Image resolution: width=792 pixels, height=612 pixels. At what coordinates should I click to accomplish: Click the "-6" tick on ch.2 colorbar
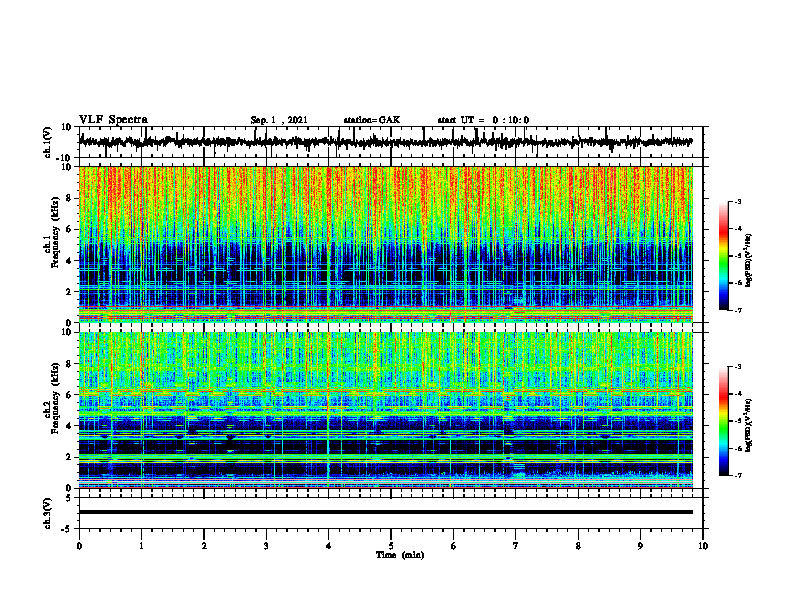point(738,448)
